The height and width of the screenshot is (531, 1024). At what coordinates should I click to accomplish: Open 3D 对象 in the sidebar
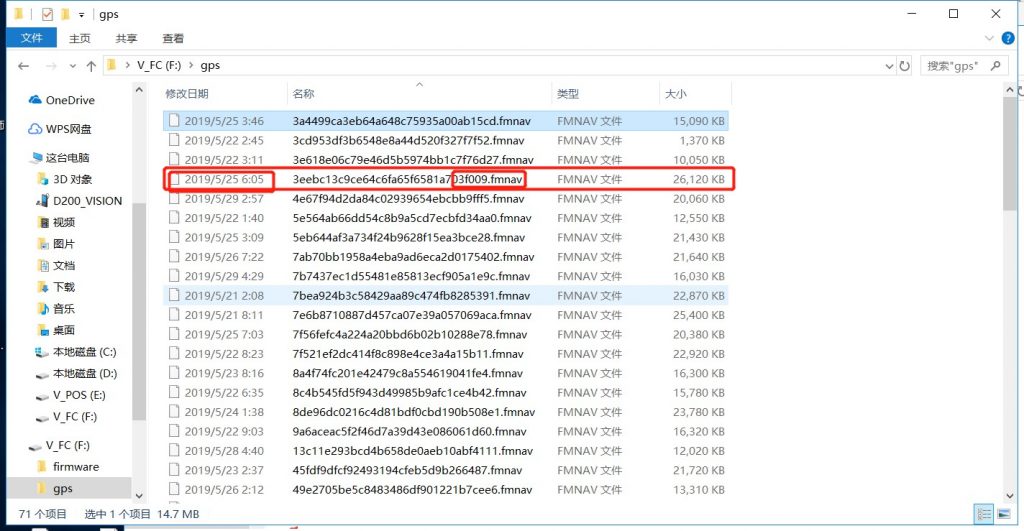pos(65,179)
